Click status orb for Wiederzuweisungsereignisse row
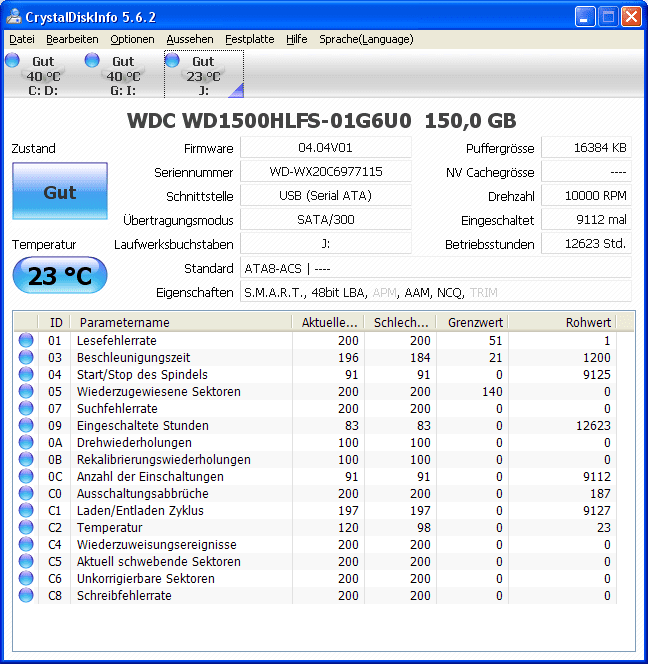The width and height of the screenshot is (648, 664). (x=26, y=544)
